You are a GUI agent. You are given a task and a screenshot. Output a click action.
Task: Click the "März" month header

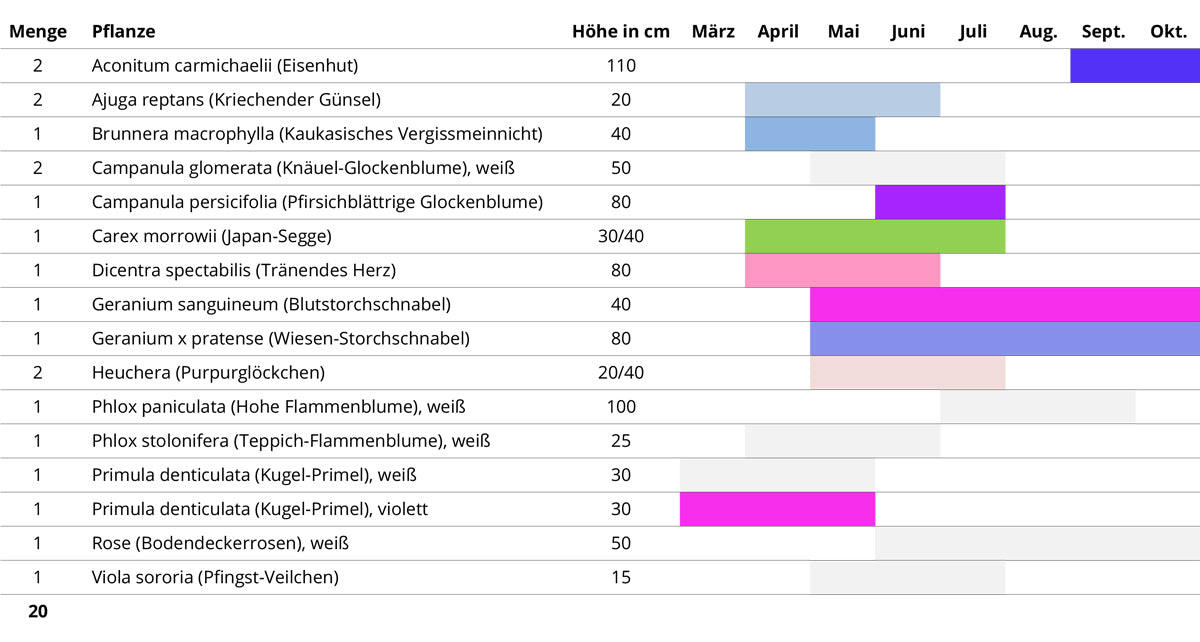(x=713, y=31)
